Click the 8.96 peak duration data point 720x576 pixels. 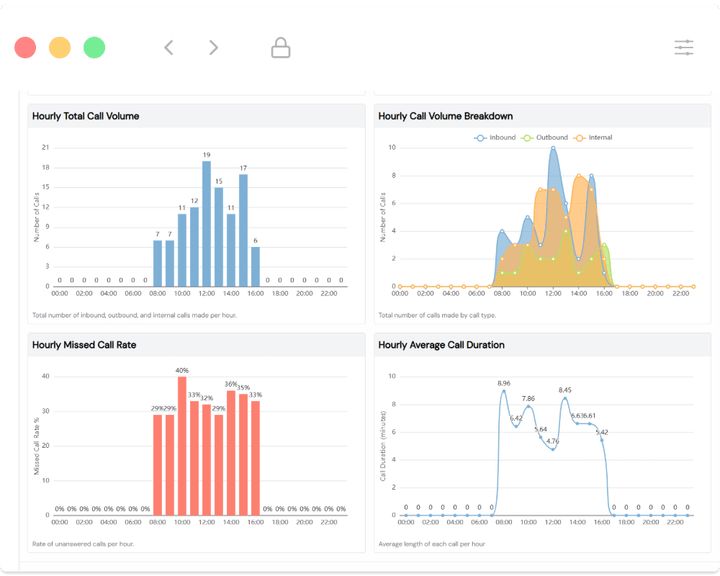(504, 391)
